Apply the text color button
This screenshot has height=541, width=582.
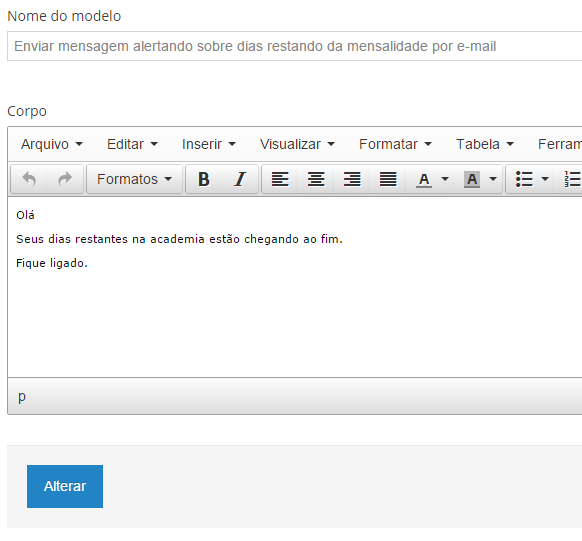(x=424, y=179)
